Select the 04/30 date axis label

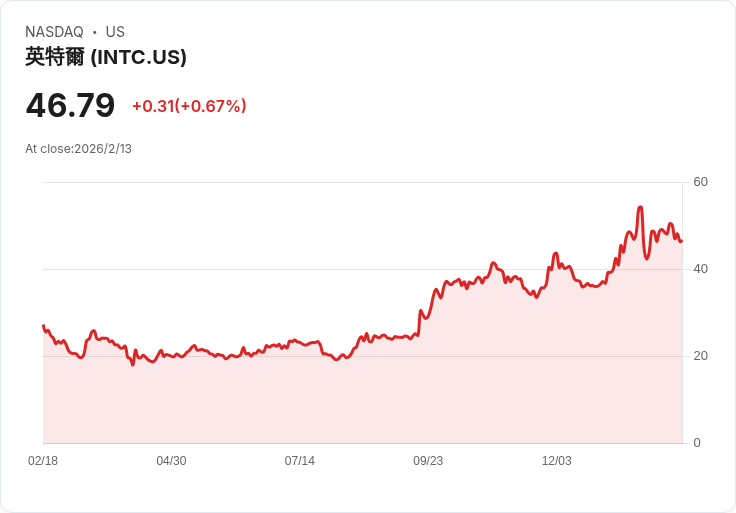(x=171, y=461)
